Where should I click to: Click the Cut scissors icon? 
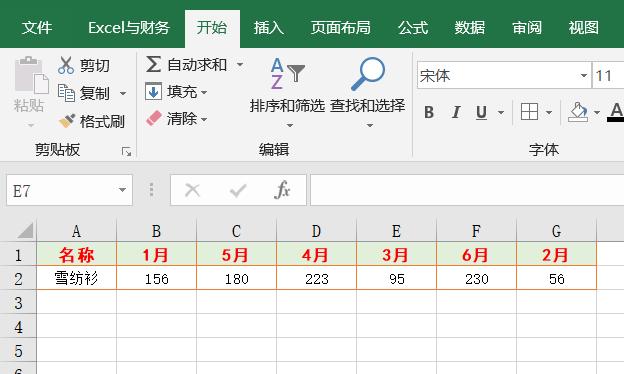(x=66, y=65)
